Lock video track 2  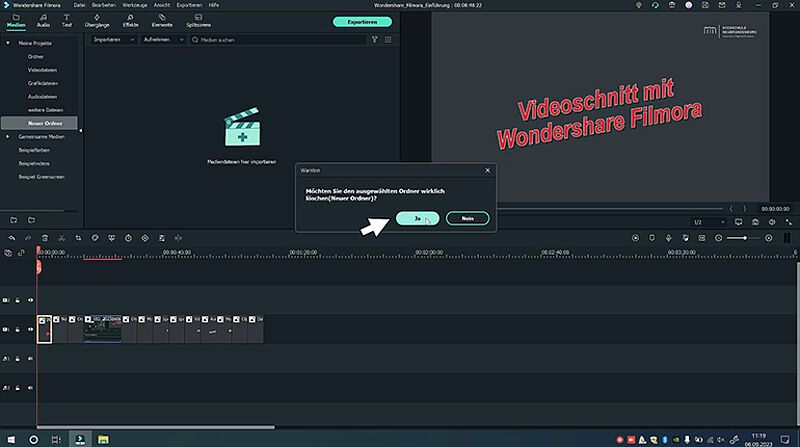[18, 300]
